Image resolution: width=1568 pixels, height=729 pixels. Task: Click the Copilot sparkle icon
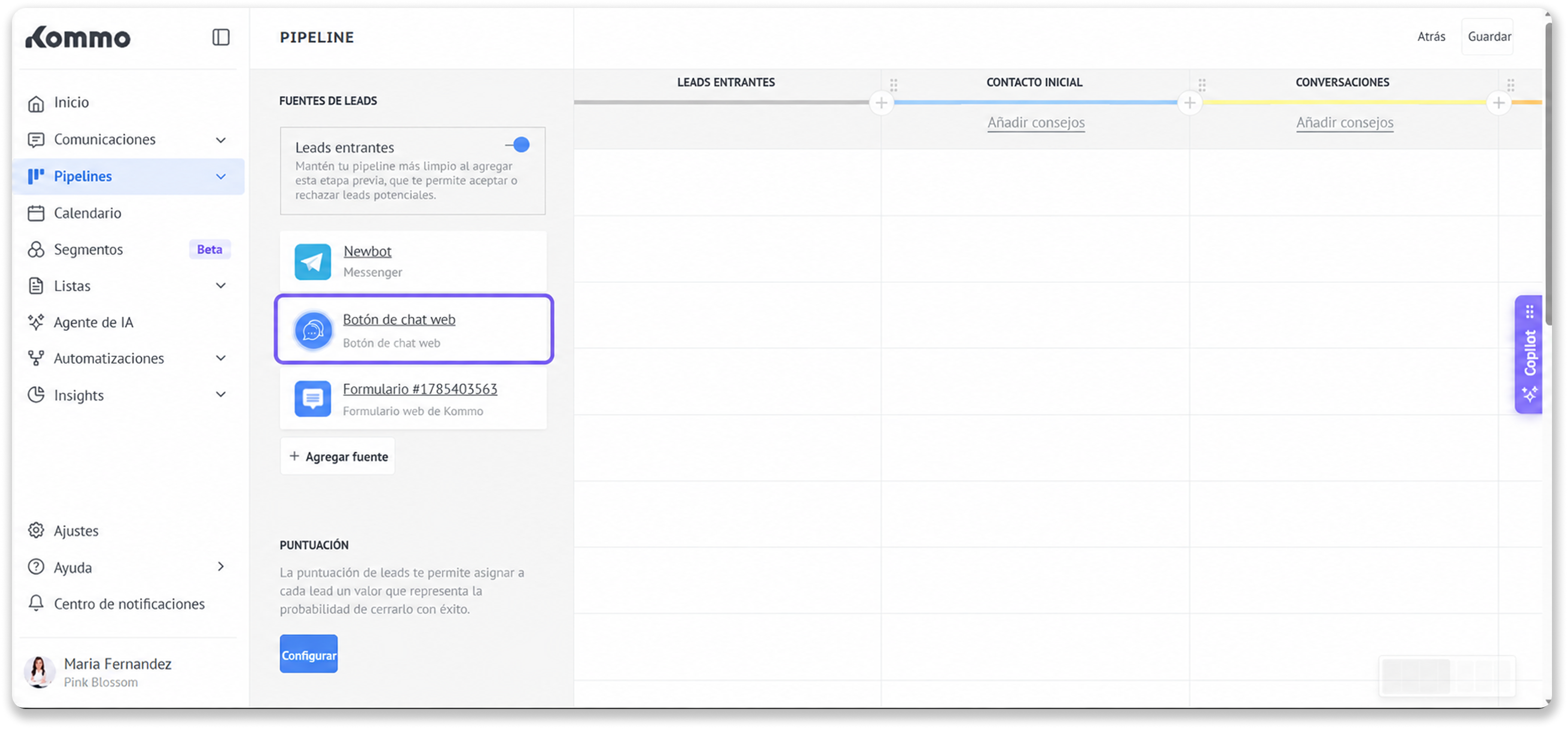[1529, 395]
